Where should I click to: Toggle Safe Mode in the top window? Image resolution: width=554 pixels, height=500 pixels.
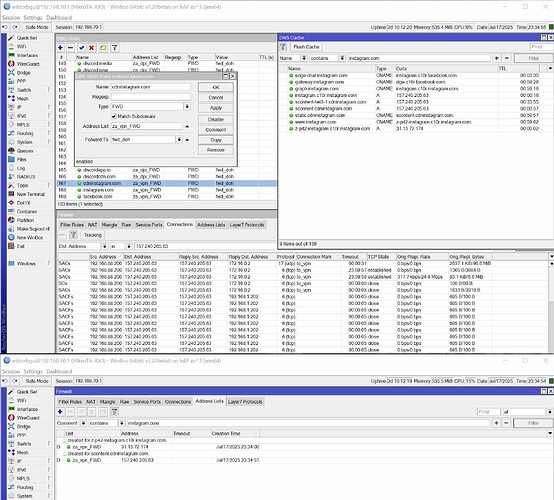tap(37, 27)
